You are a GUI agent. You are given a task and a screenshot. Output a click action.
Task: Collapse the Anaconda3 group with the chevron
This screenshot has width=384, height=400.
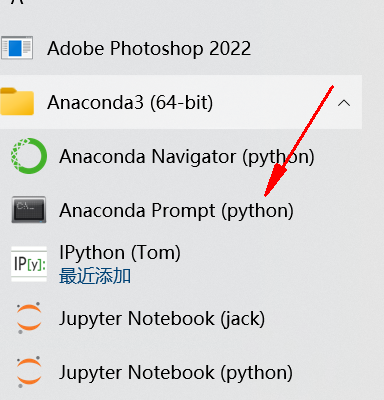click(x=344, y=103)
